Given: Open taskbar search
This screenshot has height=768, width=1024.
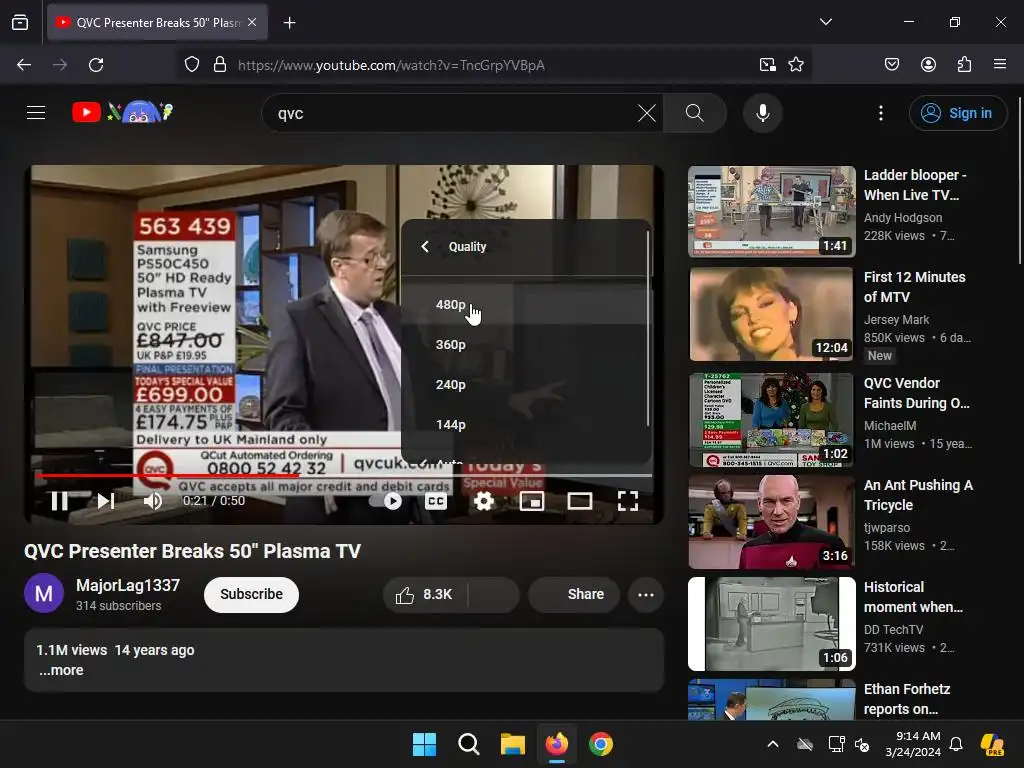Looking at the screenshot, I should [468, 744].
